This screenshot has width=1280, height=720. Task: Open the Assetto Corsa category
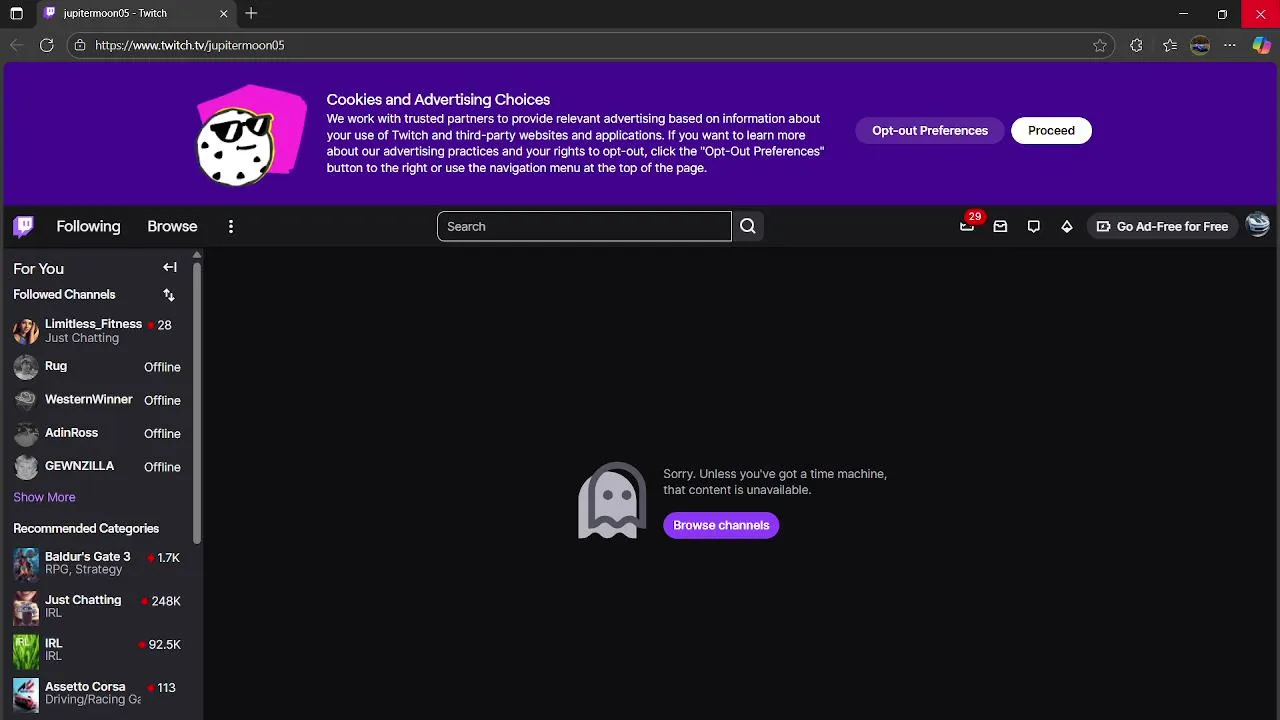click(85, 687)
